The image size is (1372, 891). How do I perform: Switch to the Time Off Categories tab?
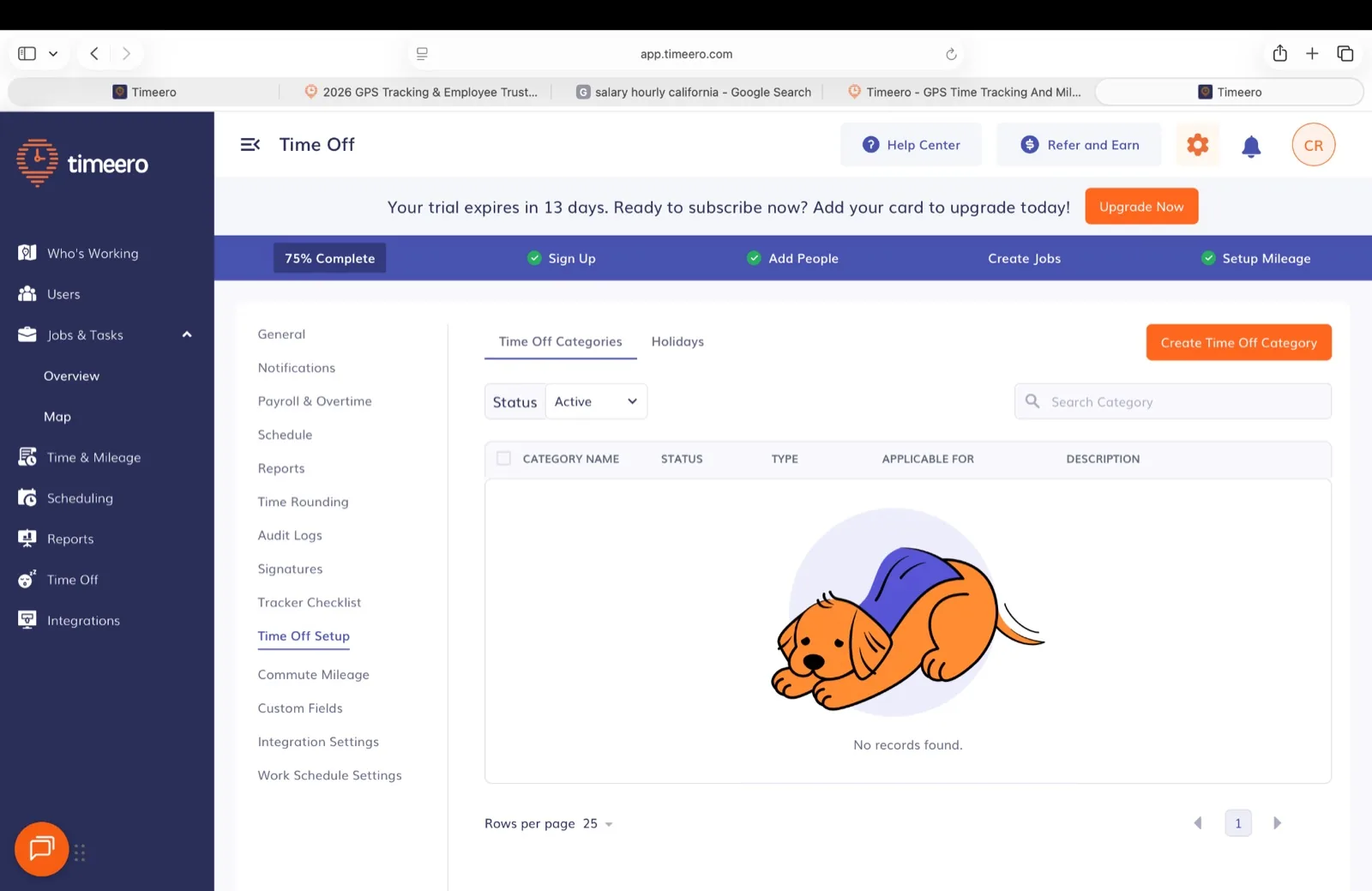click(560, 341)
